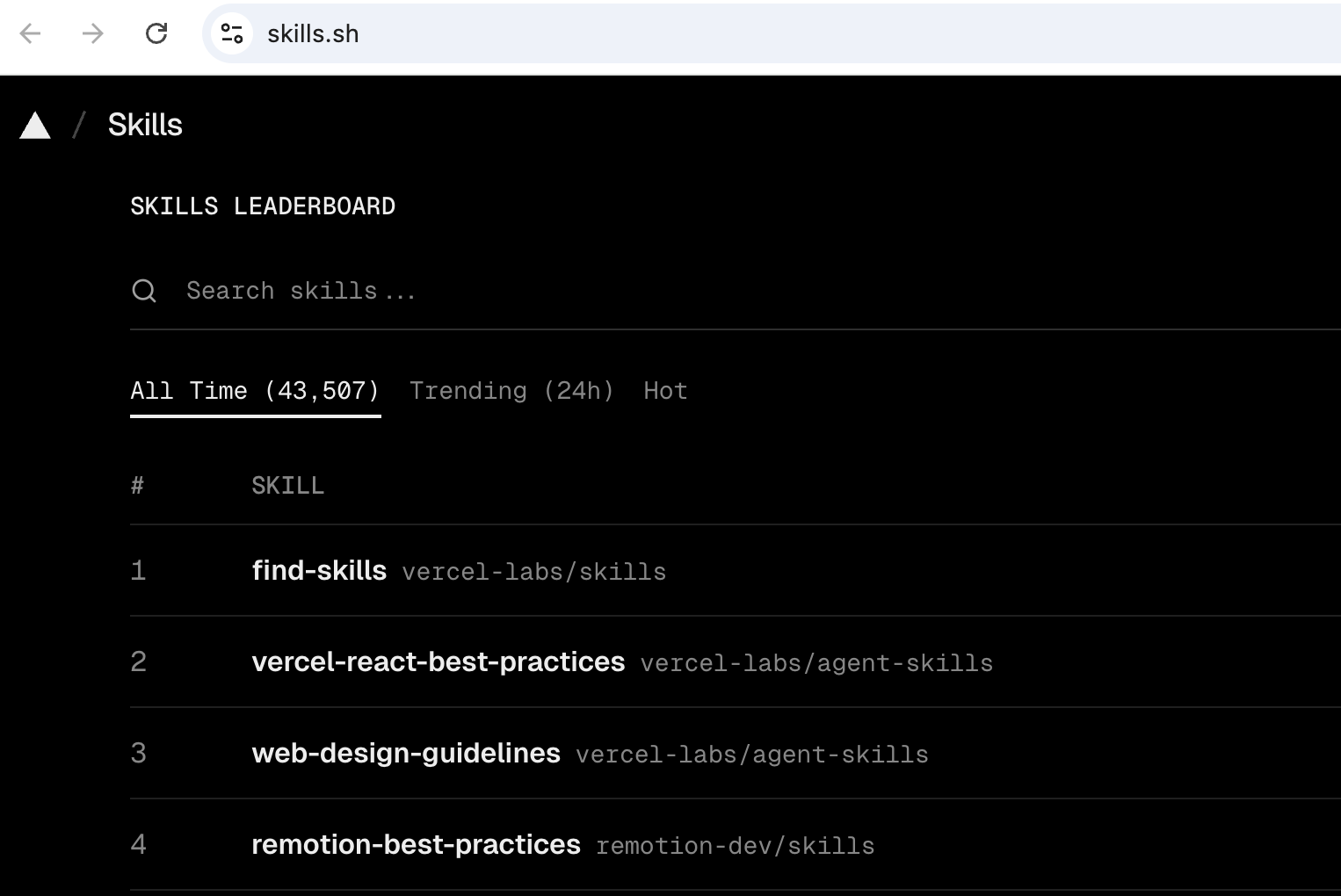This screenshot has height=896, width=1341.
Task: Click the browser forward arrow
Action: click(x=92, y=34)
